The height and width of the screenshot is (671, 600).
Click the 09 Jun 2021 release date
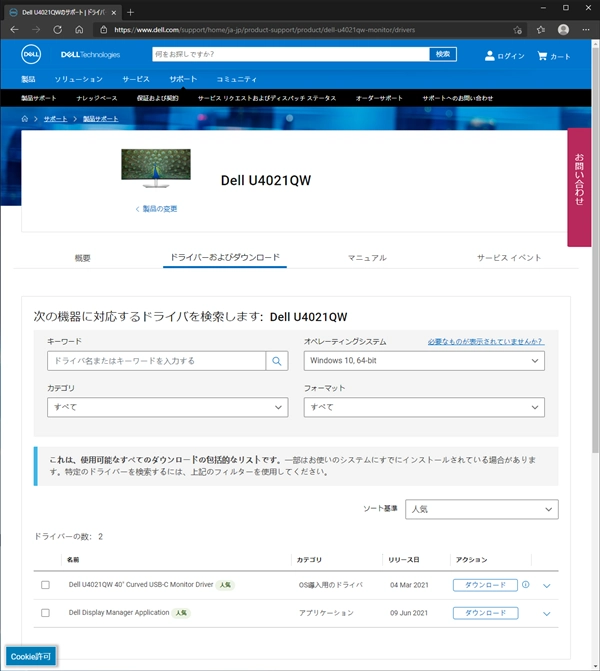pyautogui.click(x=409, y=613)
